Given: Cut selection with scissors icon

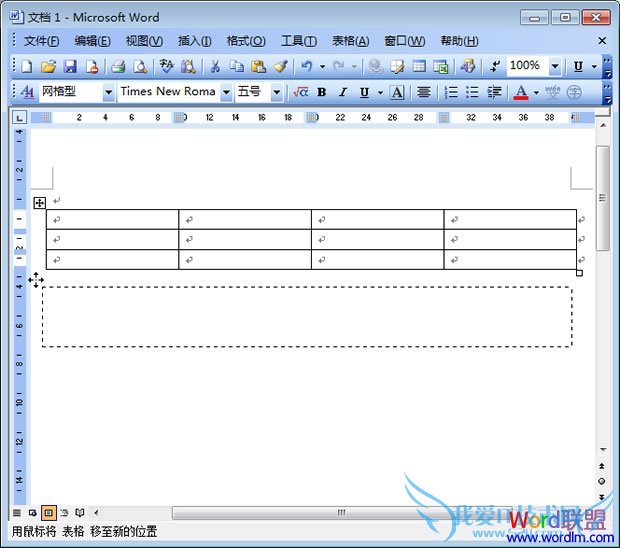Looking at the screenshot, I should 215,66.
